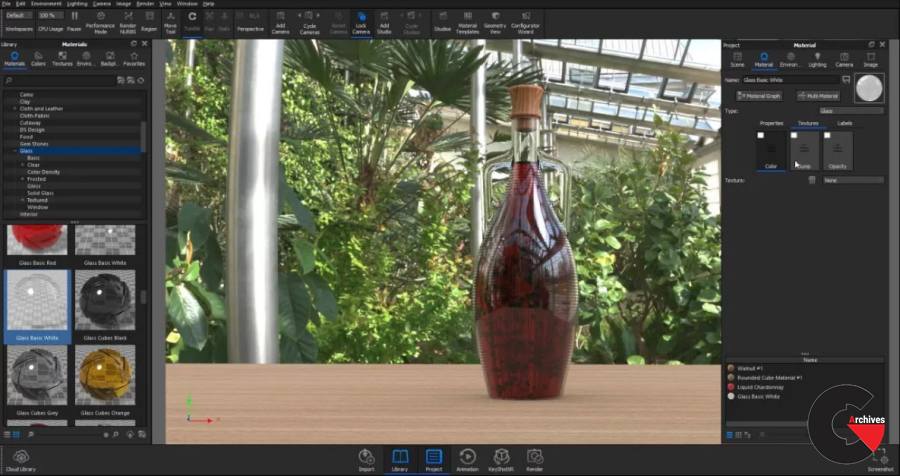Click the Perspective view button

[x=250, y=22]
